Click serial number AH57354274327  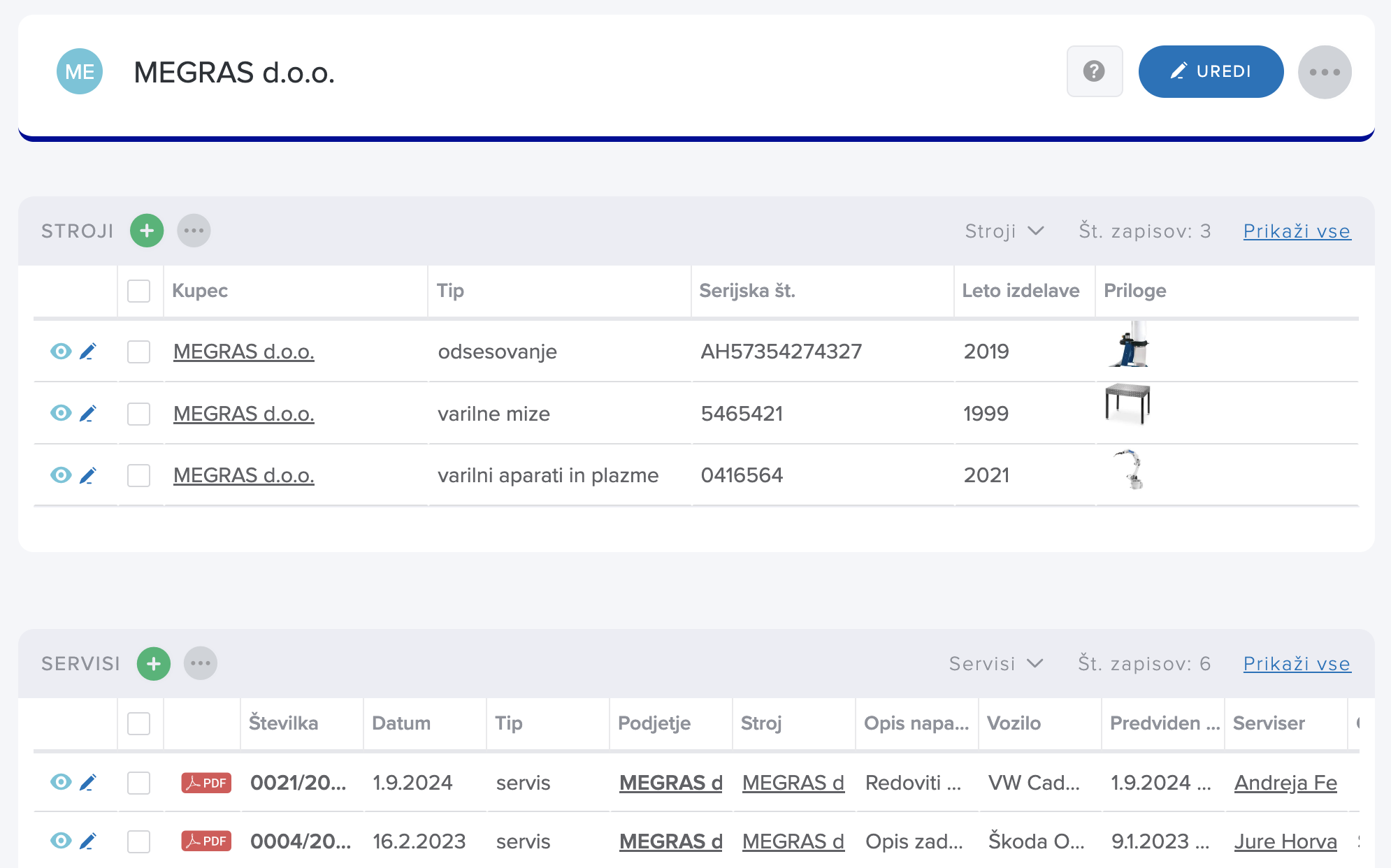(x=781, y=352)
